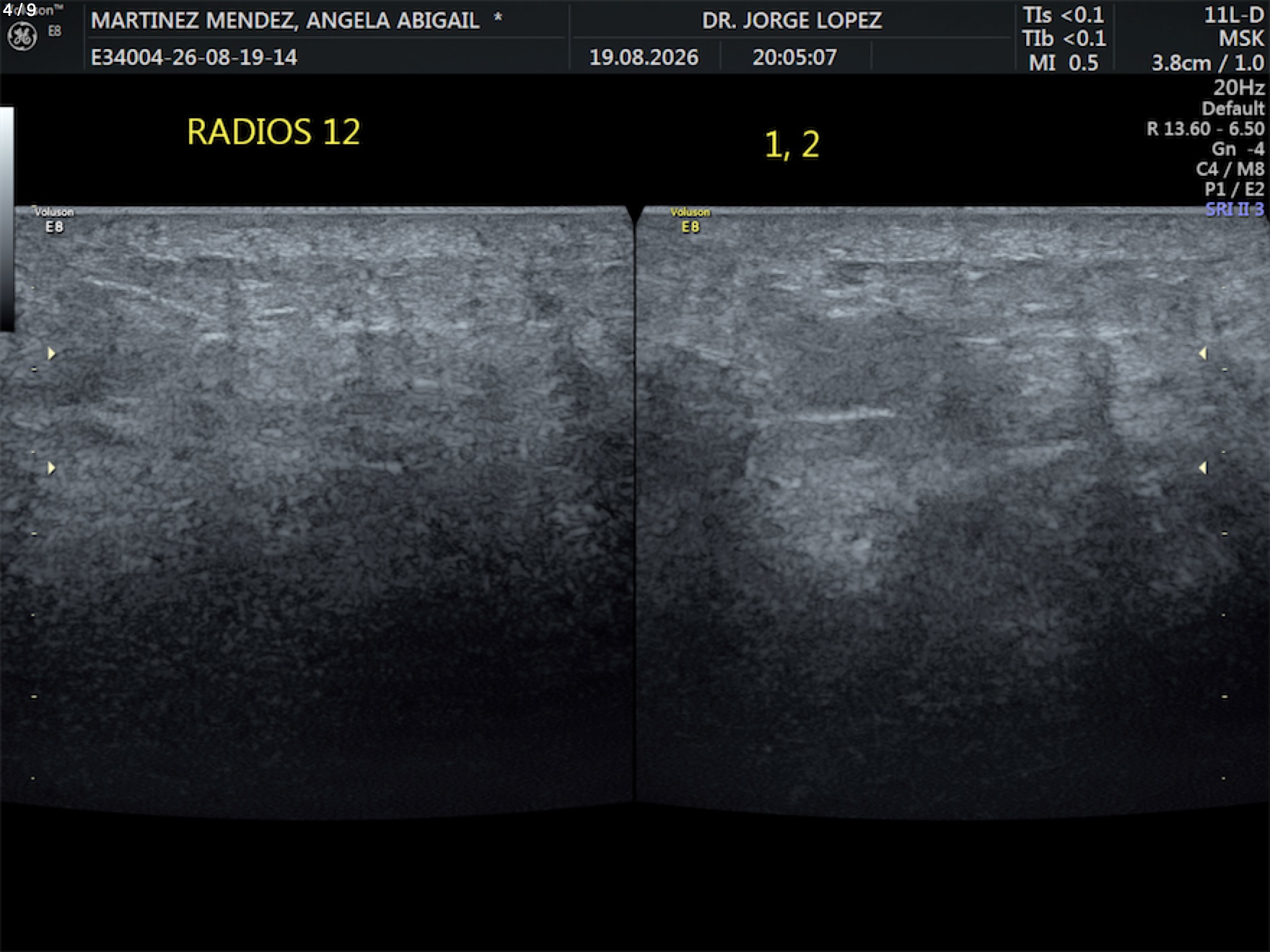
Task: Select lower right focal zone arrow marker
Action: click(x=1202, y=468)
